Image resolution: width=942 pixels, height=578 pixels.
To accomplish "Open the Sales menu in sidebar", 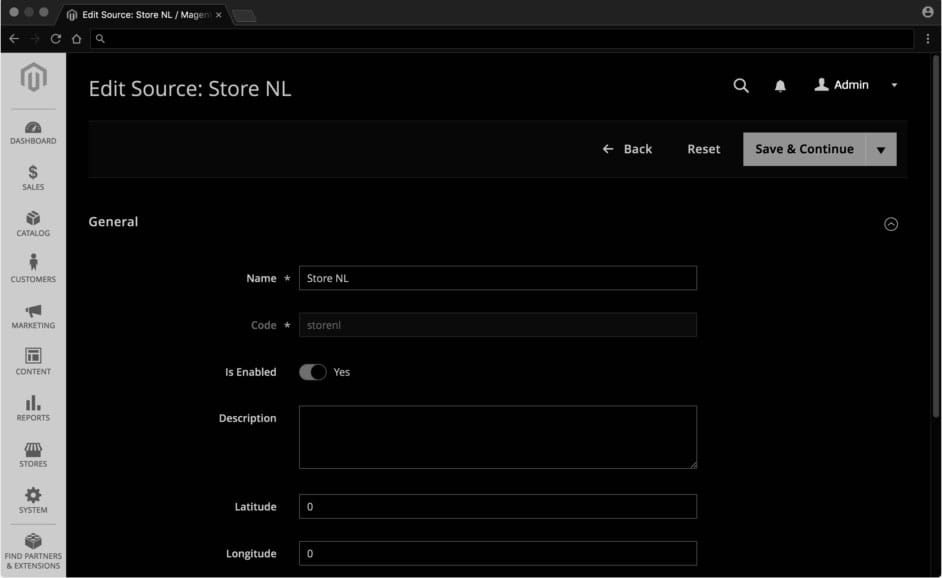I will [x=33, y=178].
